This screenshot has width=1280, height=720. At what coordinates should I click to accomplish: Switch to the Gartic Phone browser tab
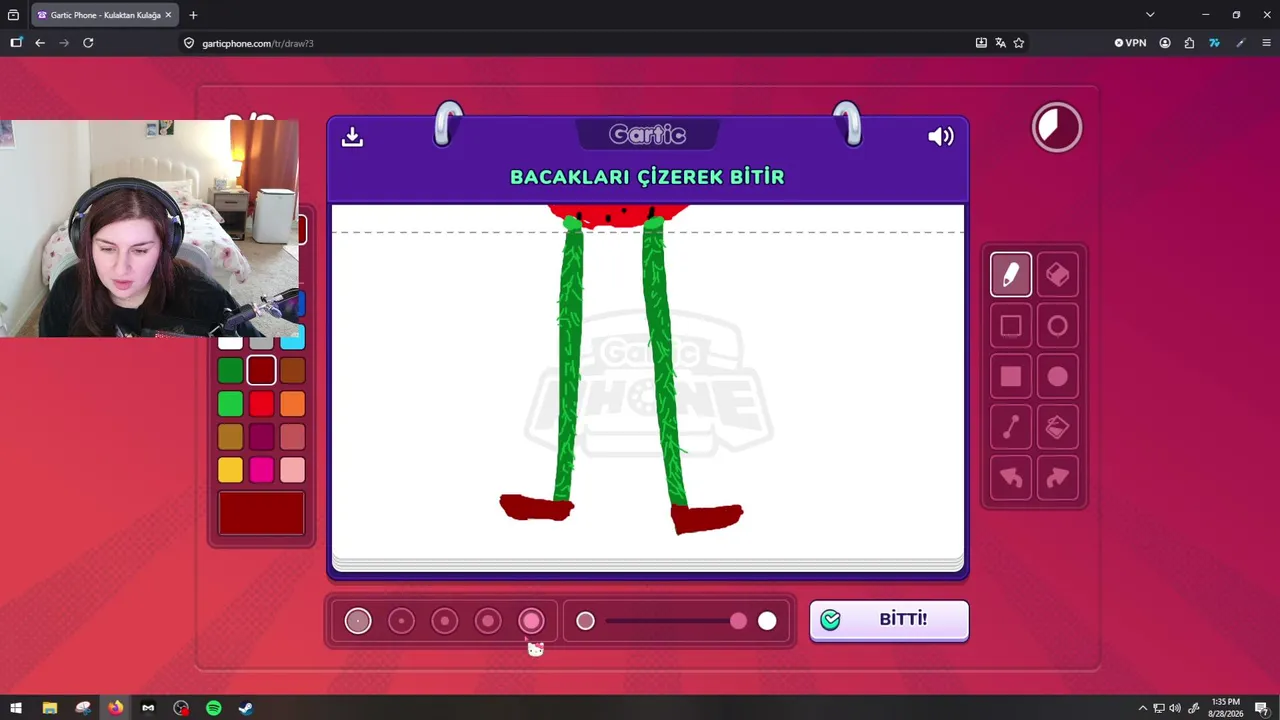(x=103, y=15)
